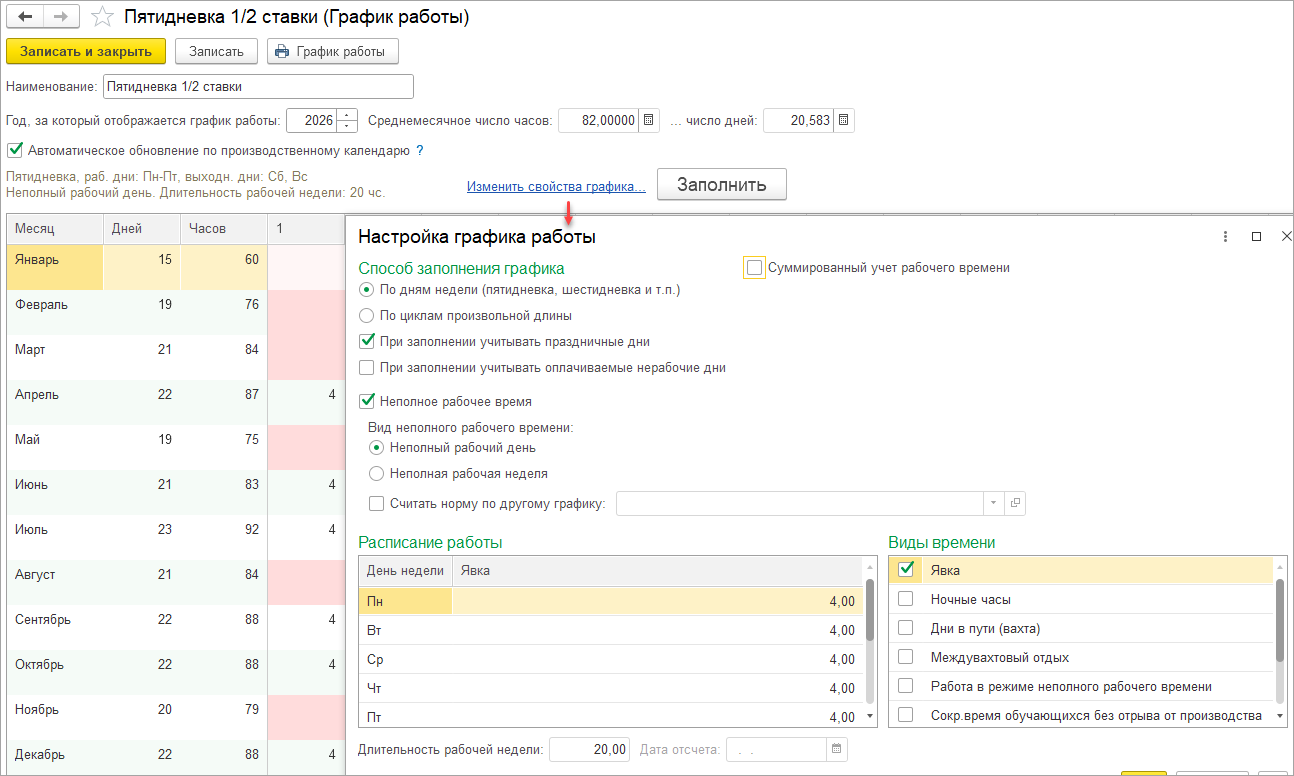This screenshot has height=776, width=1294.
Task: Uncheck Неполное рабочее время option
Action: (367, 402)
